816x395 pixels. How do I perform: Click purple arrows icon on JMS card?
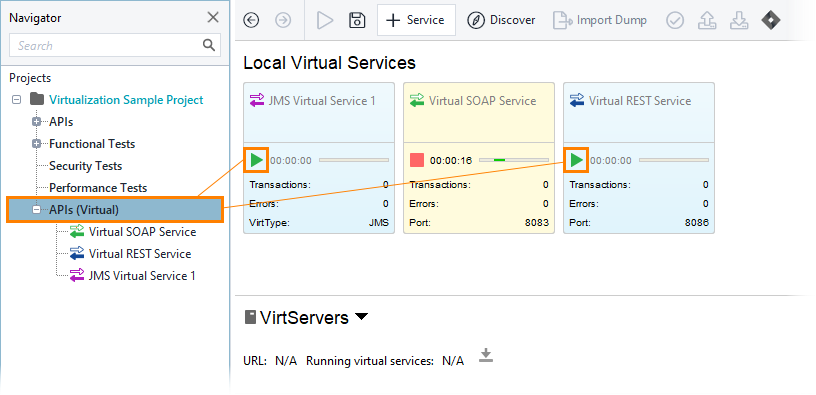click(257, 99)
